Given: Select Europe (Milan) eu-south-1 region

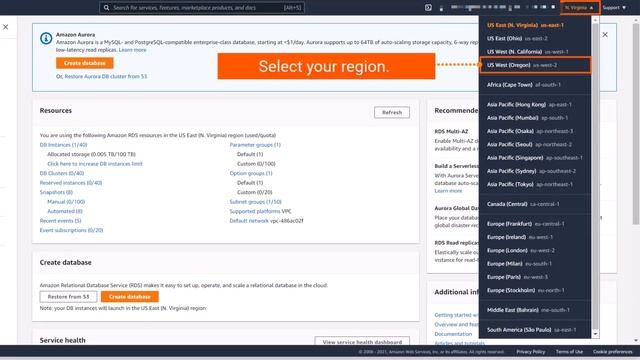Looking at the screenshot, I should pyautogui.click(x=519, y=264).
